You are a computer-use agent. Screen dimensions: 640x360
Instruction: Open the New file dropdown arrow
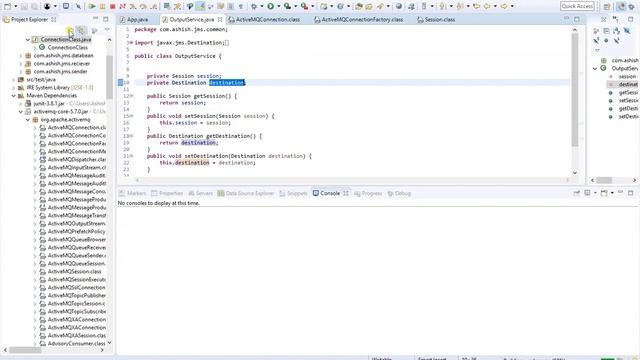pos(16,6)
